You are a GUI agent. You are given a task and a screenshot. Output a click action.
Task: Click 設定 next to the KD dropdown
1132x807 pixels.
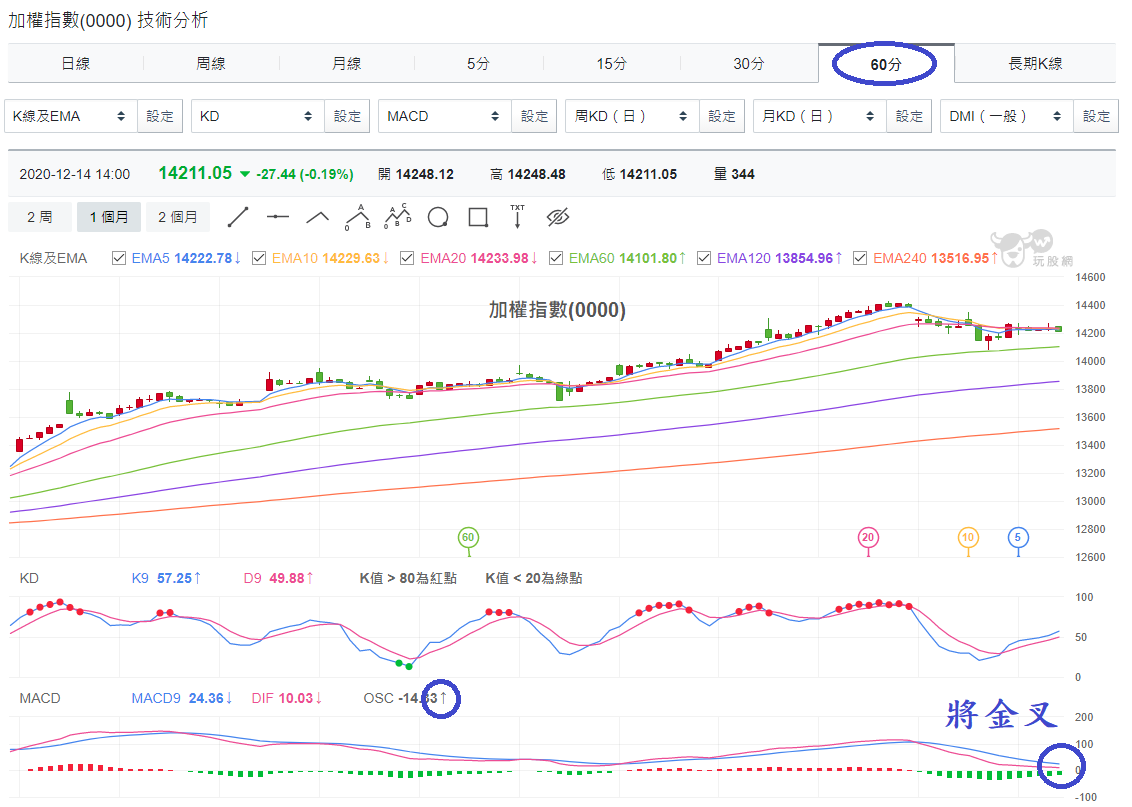(347, 116)
